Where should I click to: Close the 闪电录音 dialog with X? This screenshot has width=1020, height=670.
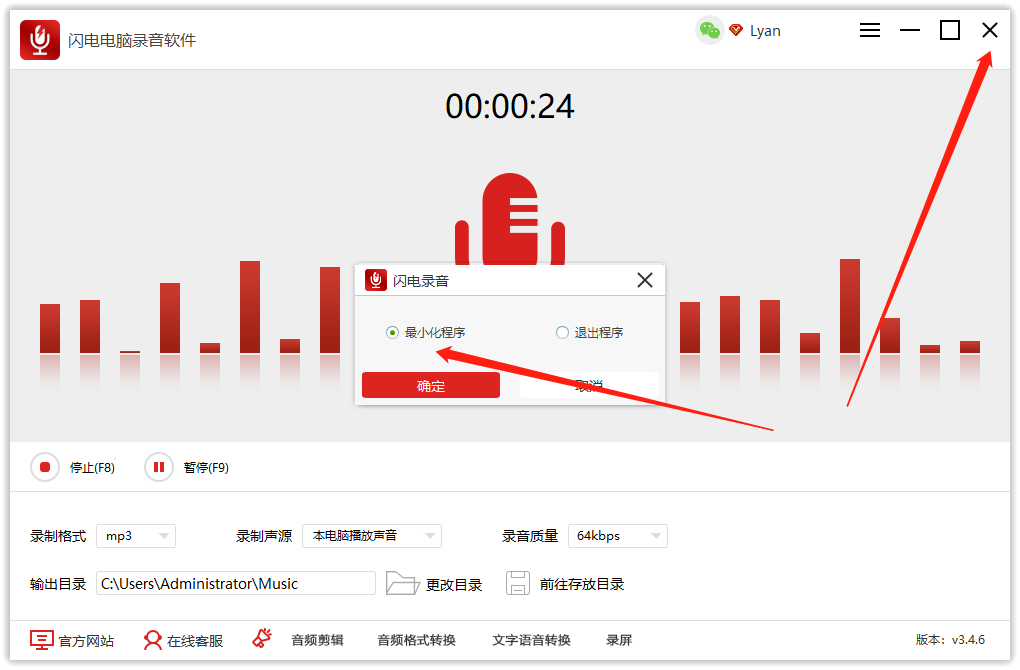645,280
